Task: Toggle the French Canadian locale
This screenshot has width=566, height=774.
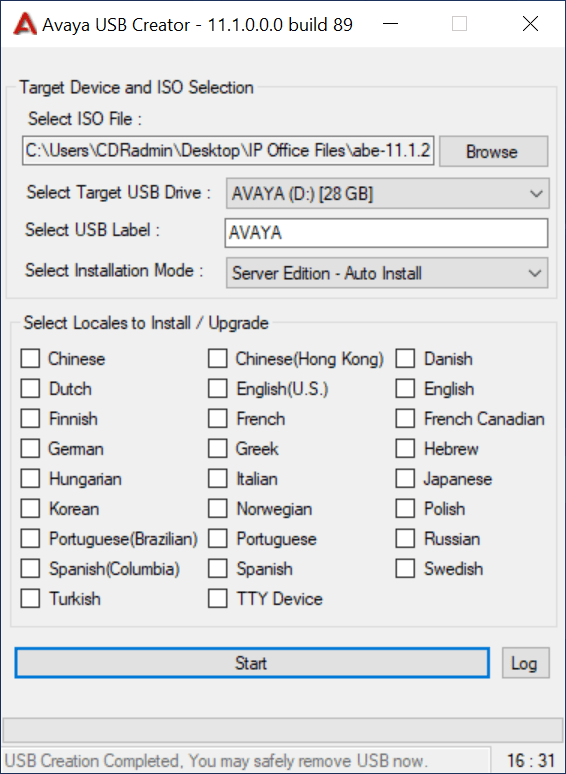Action: (405, 419)
